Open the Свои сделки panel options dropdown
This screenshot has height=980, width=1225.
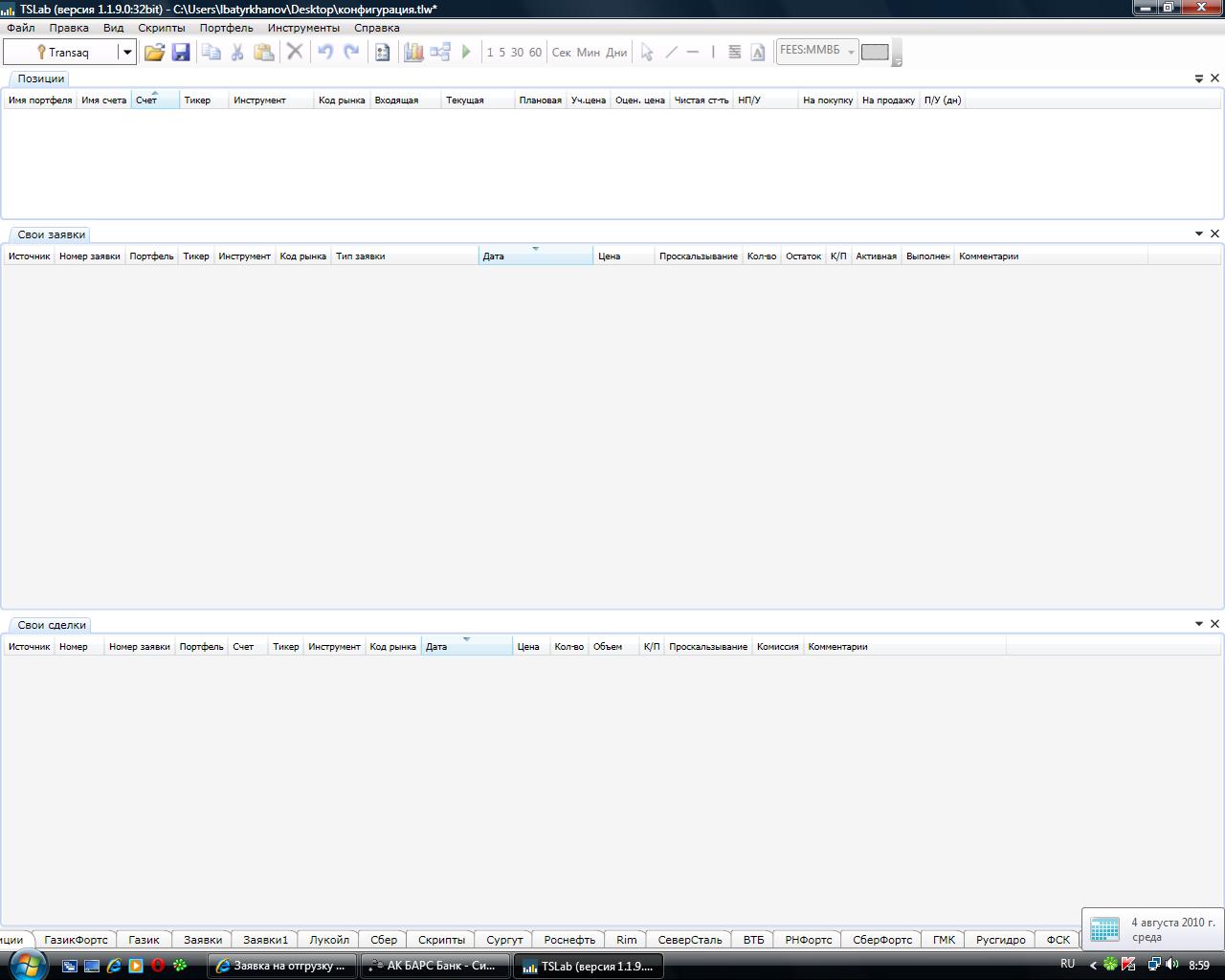point(1199,624)
